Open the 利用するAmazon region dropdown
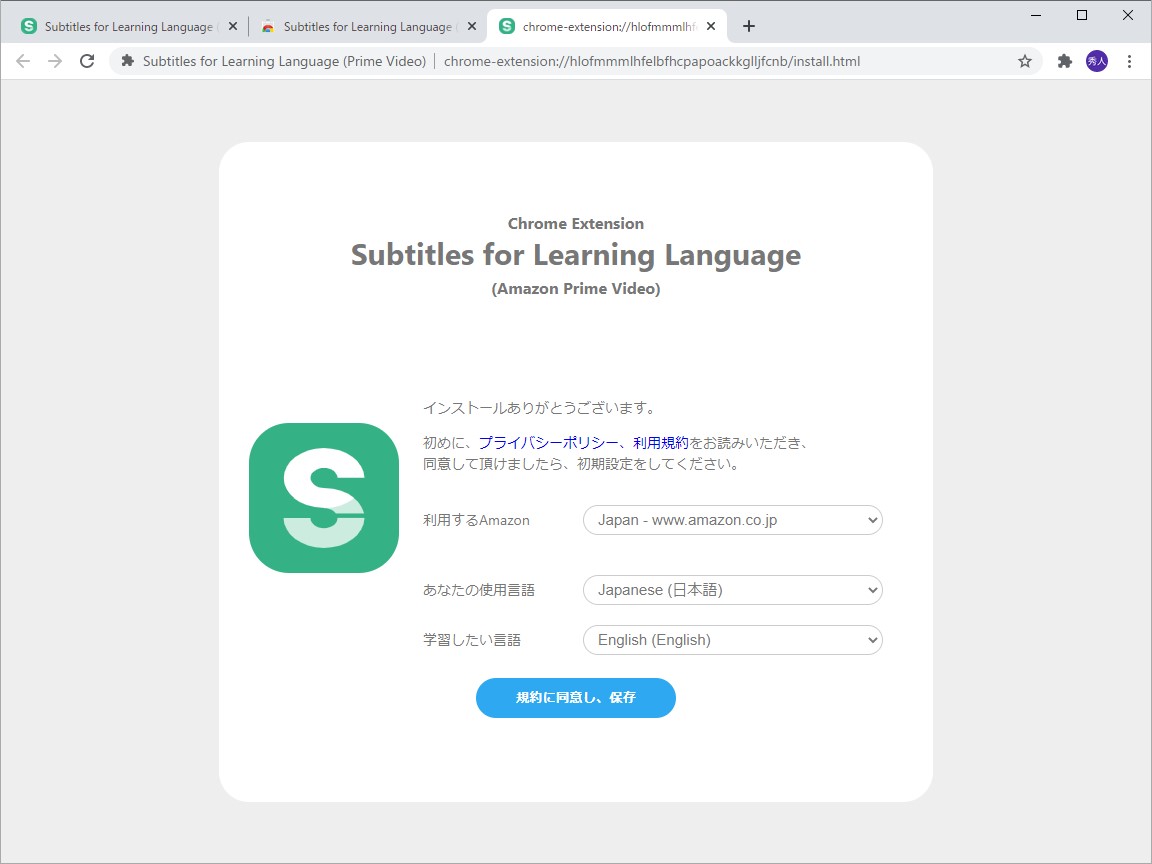The image size is (1152, 864). coord(731,520)
